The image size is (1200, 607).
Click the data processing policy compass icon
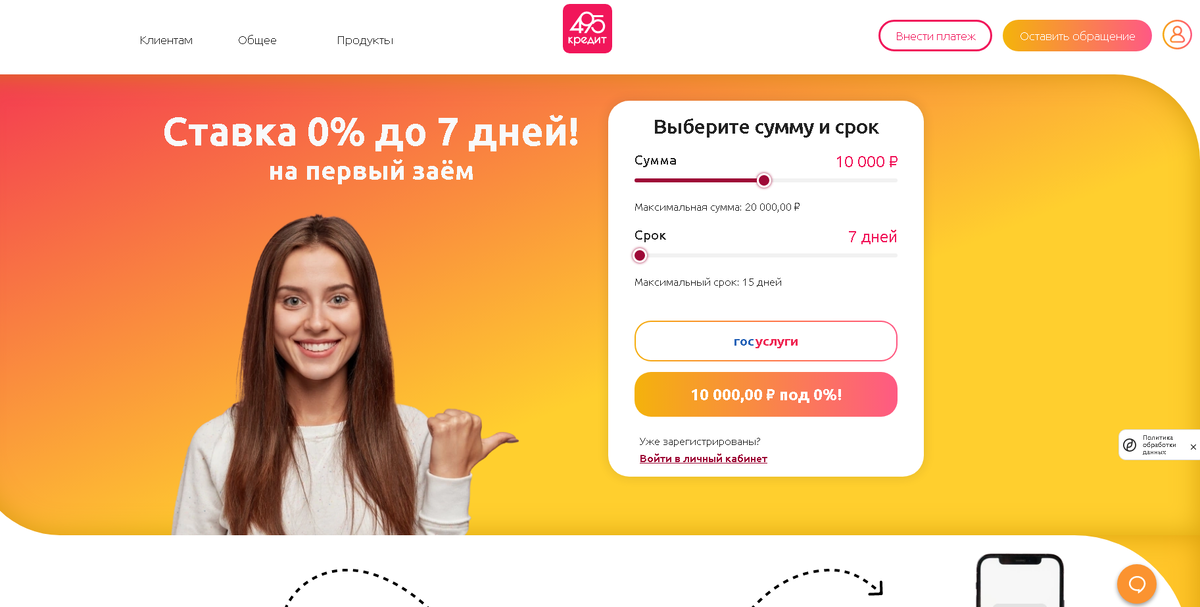tap(1129, 445)
